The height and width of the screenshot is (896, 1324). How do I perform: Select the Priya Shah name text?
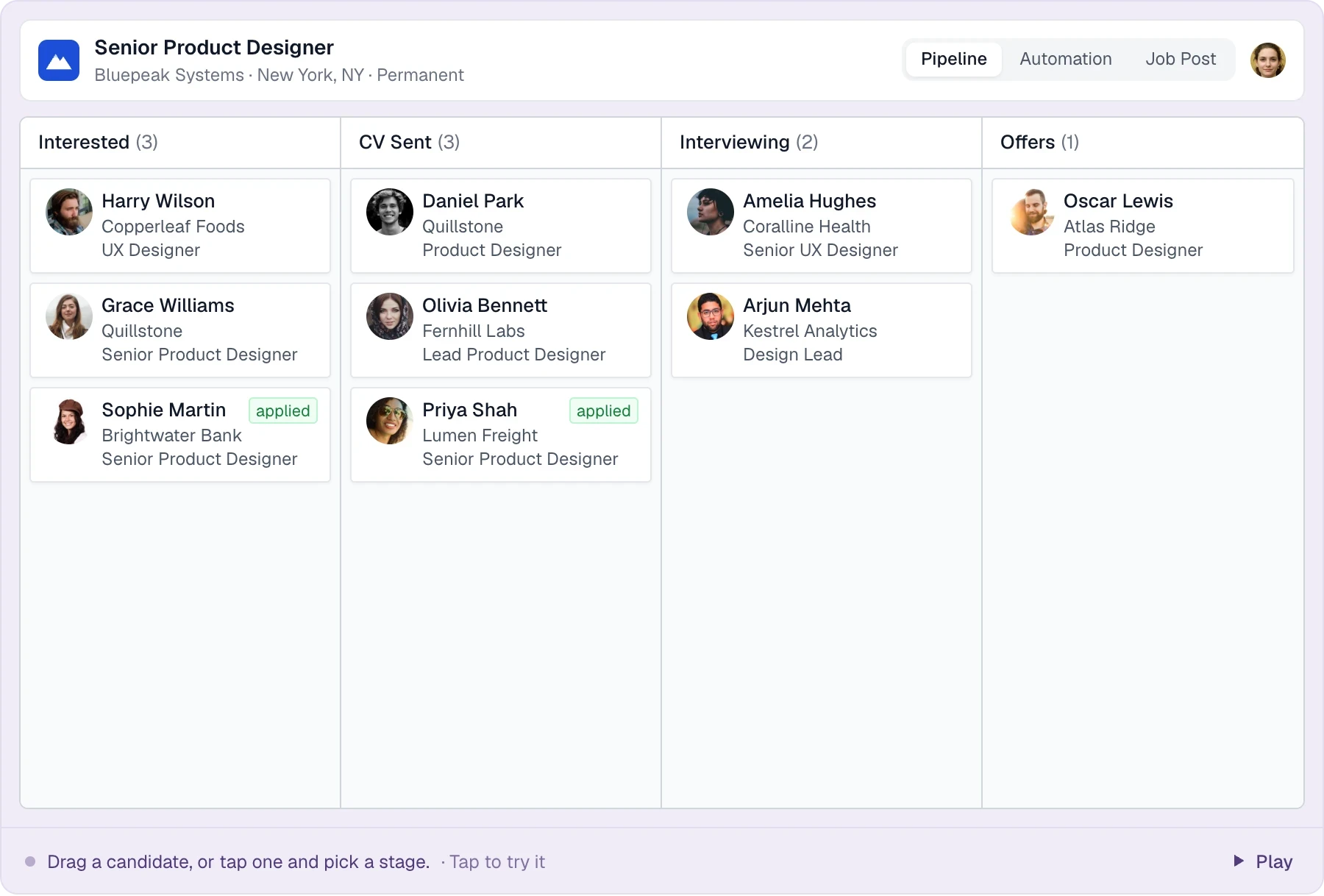tap(469, 410)
